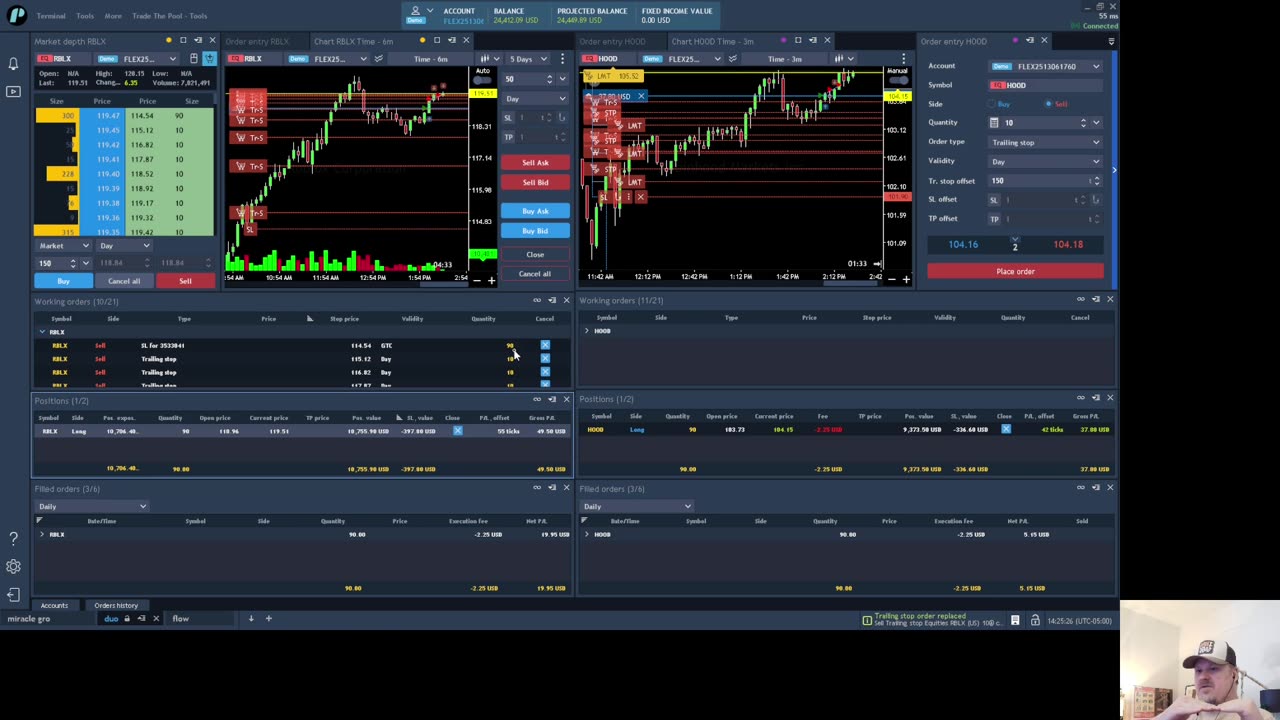This screenshot has width=1280, height=720.
Task: Toggle the Auto scale switch on RBLX chart
Action: (483, 79)
